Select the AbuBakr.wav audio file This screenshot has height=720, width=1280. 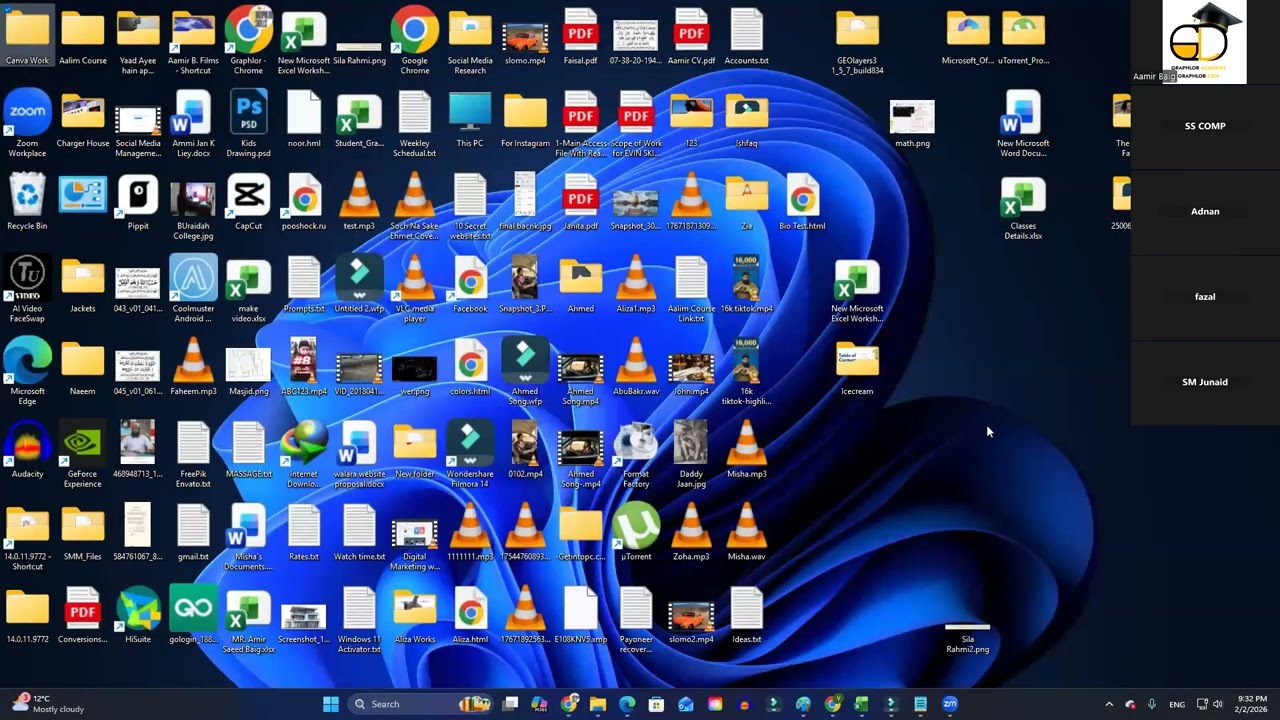pyautogui.click(x=636, y=369)
